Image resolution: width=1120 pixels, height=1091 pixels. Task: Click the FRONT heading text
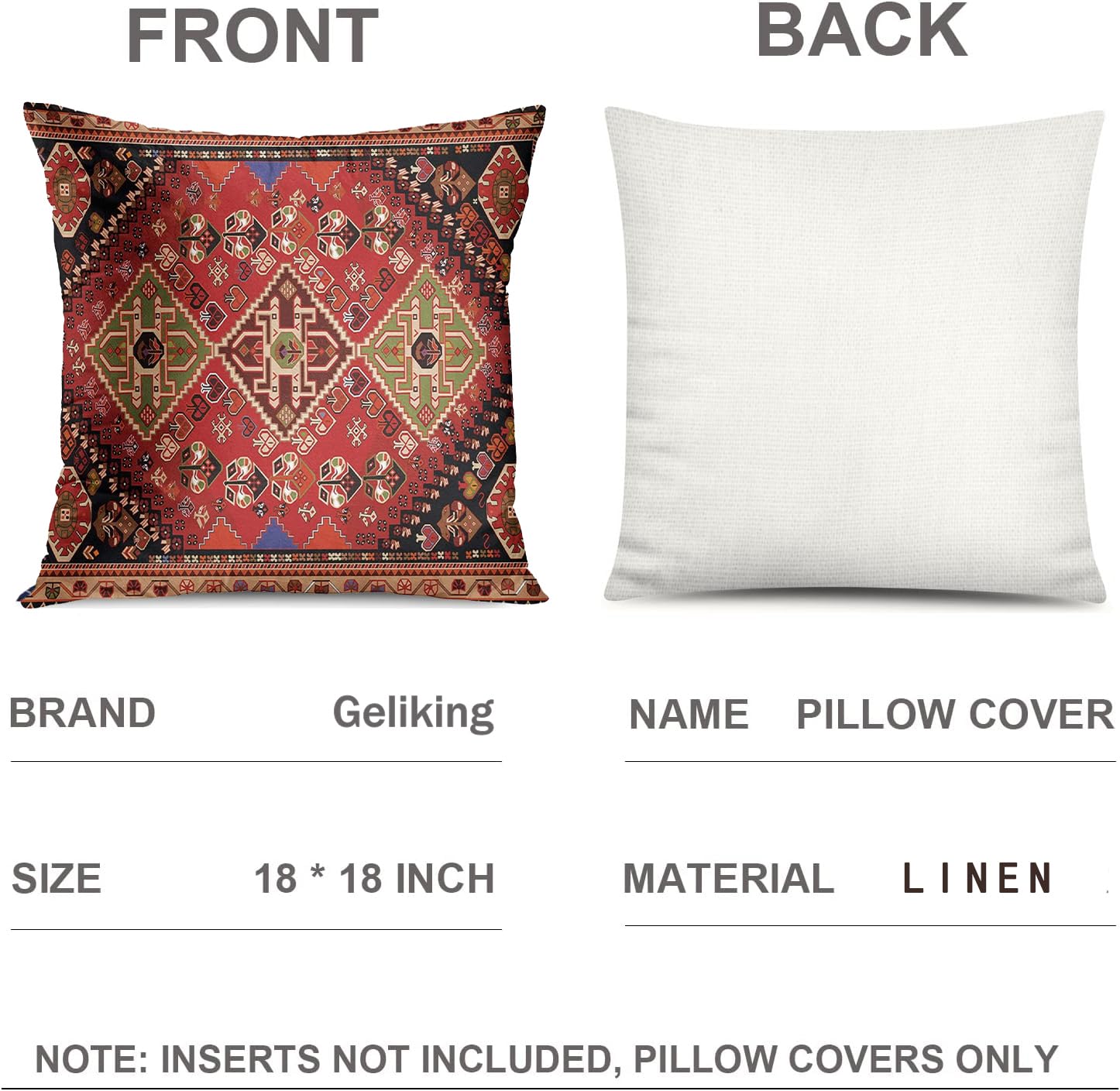(x=253, y=36)
